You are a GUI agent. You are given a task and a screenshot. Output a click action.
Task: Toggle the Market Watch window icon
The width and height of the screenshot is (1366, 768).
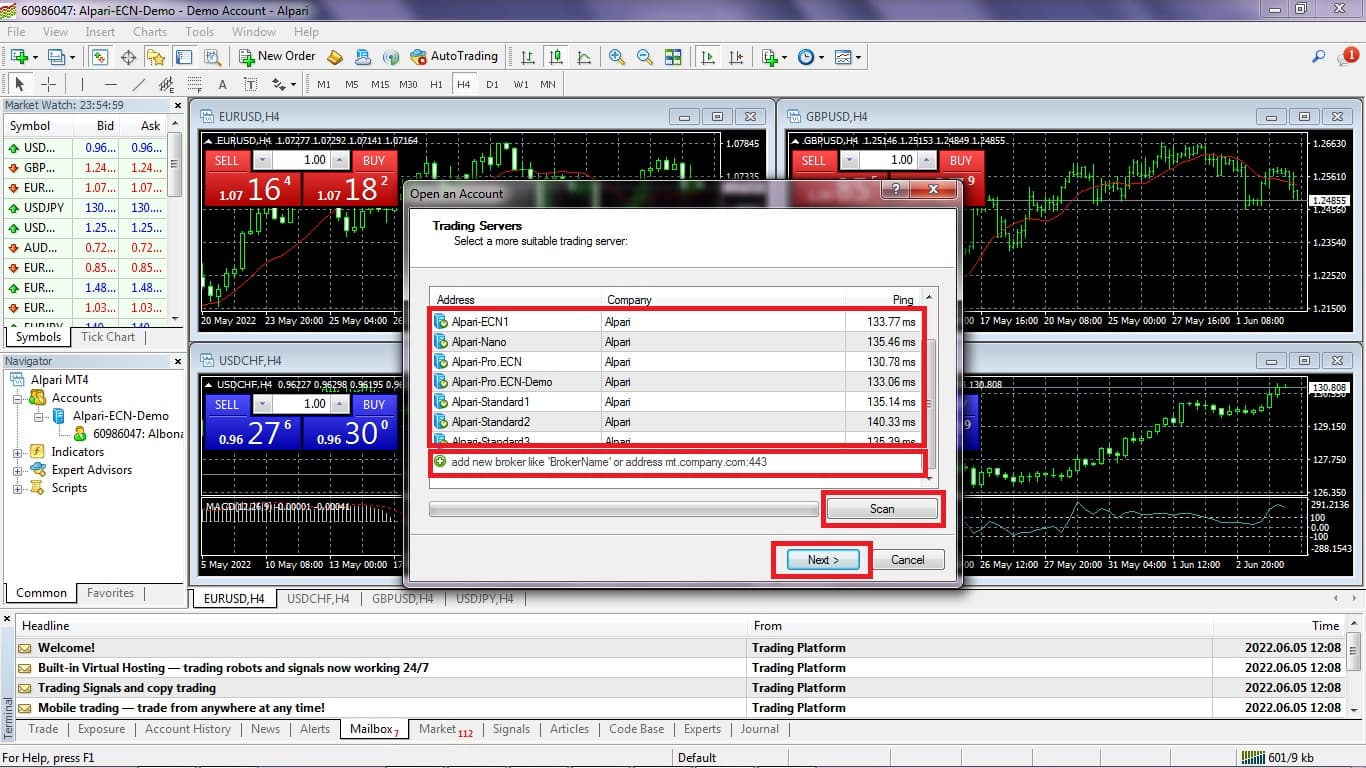coord(101,57)
